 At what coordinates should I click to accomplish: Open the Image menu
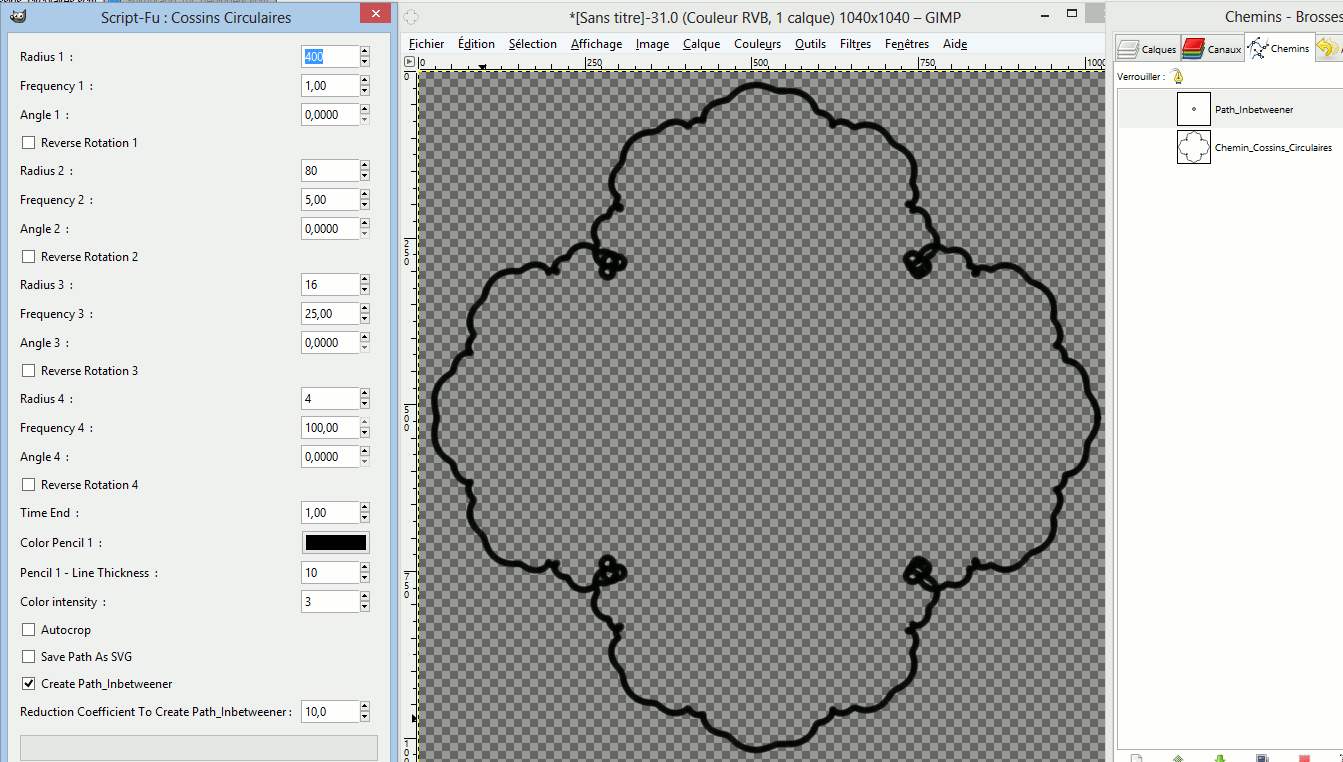652,44
